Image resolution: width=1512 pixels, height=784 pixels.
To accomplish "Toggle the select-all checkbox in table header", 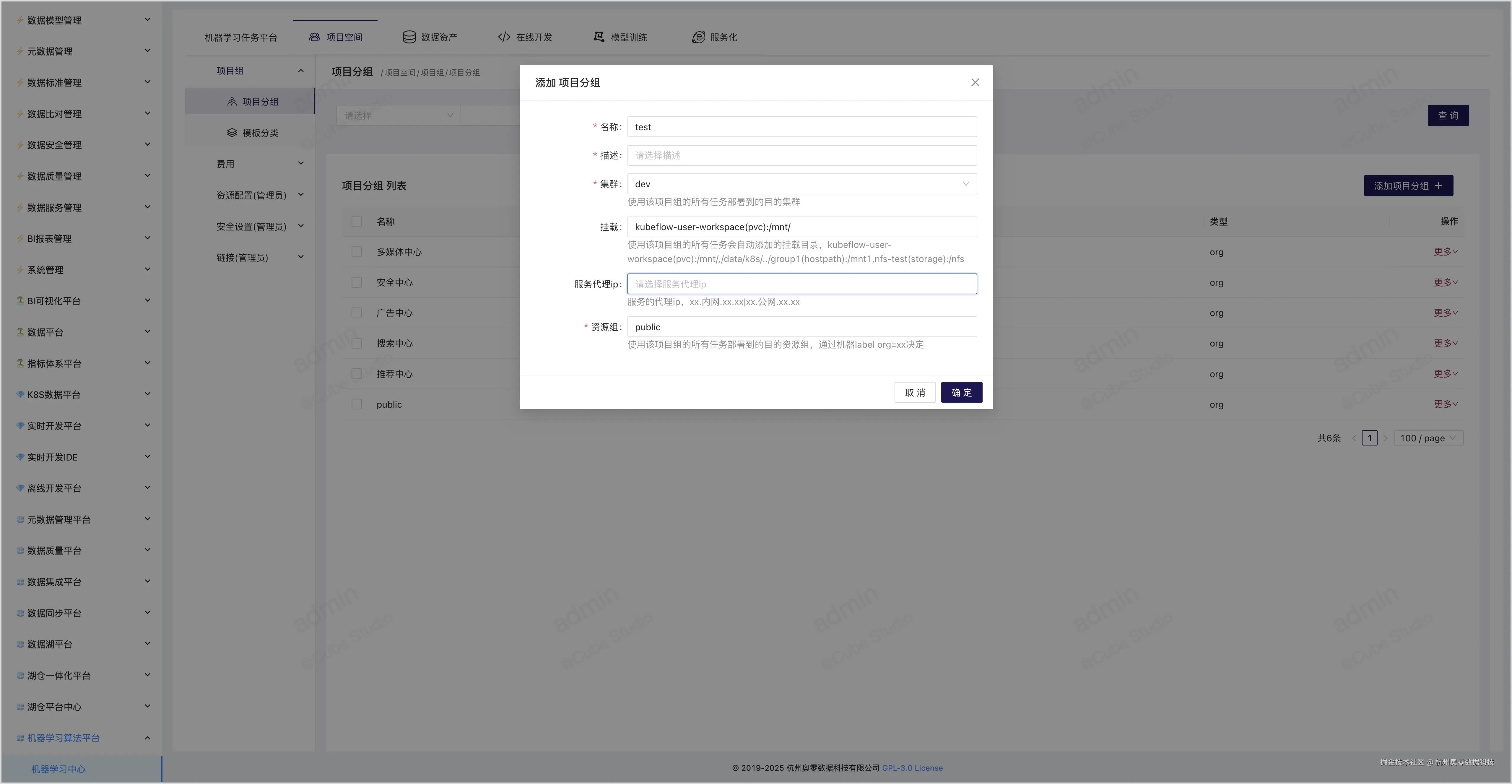I will point(356,221).
